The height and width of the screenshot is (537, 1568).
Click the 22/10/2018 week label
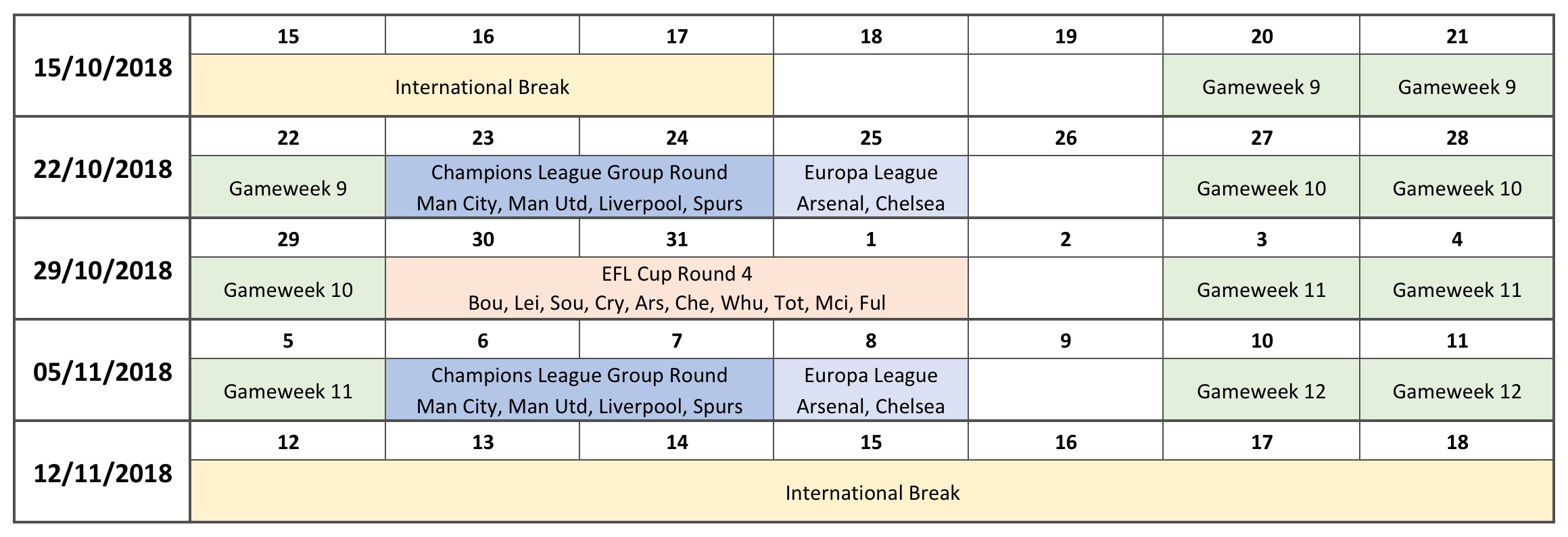[x=102, y=168]
